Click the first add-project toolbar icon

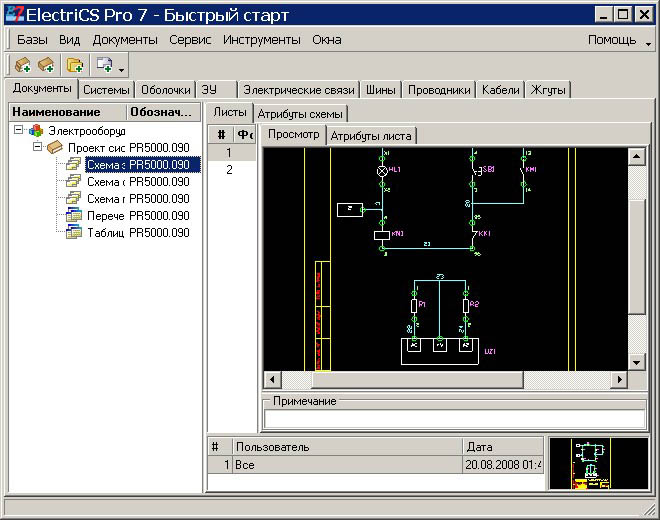point(23,65)
